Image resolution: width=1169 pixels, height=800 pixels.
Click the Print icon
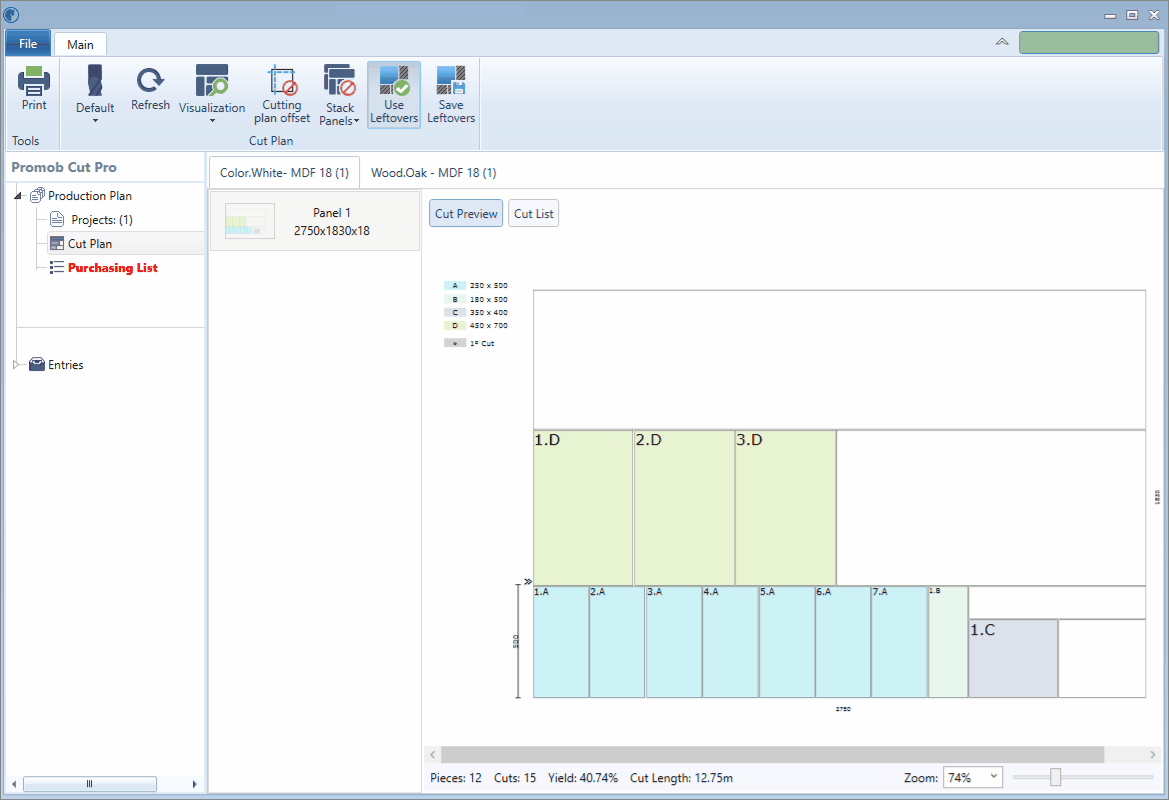pos(34,81)
